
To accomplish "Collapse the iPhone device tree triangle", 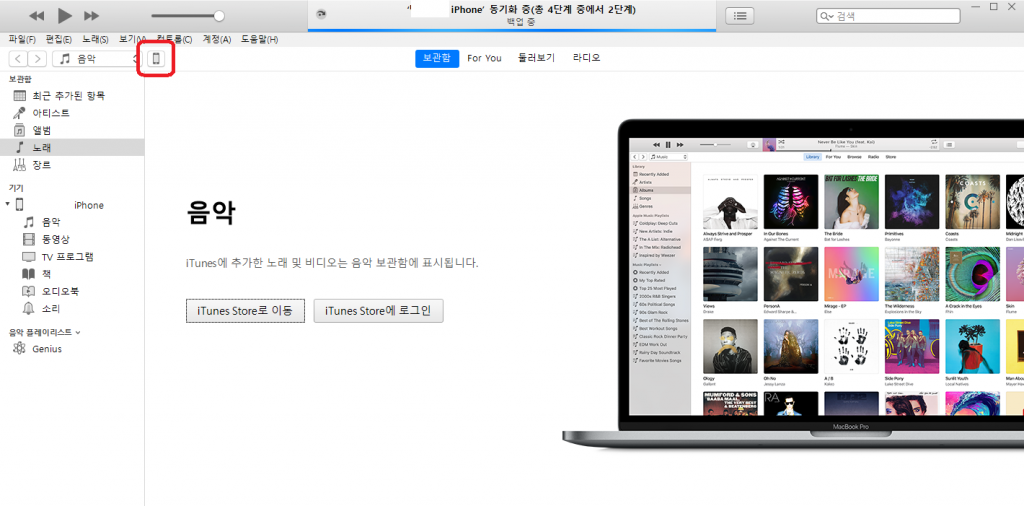I will coord(7,205).
